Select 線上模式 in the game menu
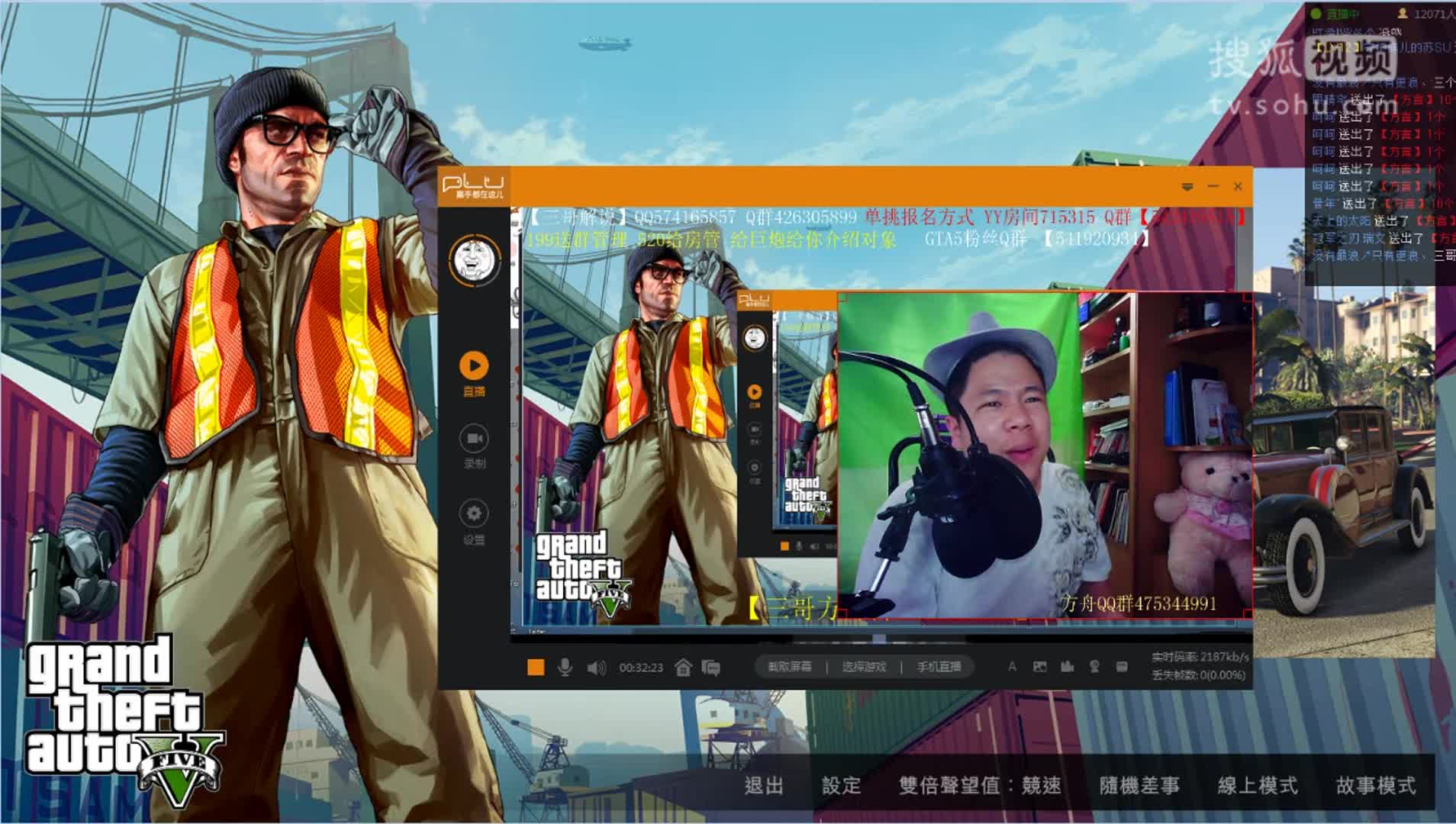 (x=1258, y=786)
